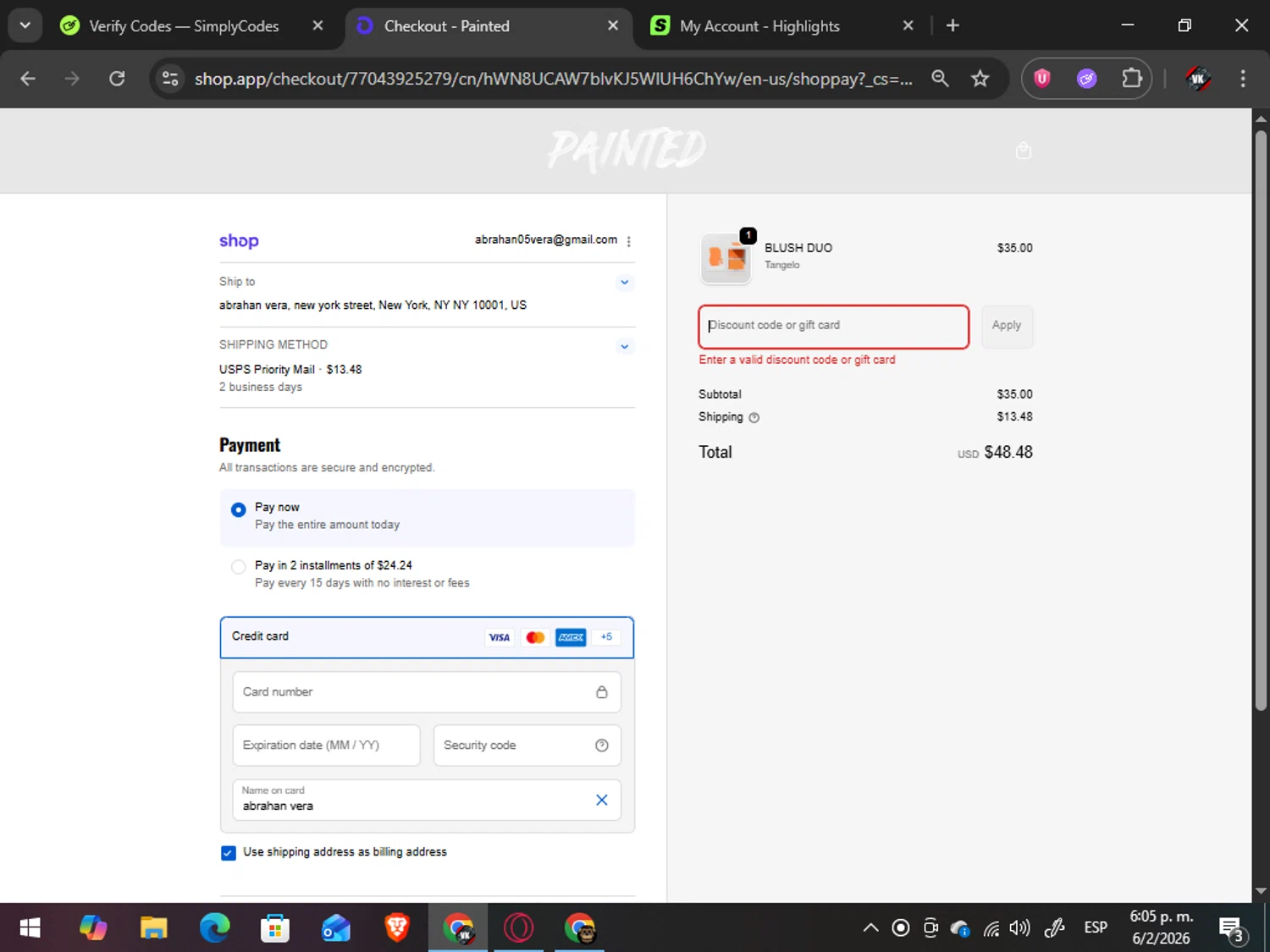Click the card number lock icon

pyautogui.click(x=601, y=692)
